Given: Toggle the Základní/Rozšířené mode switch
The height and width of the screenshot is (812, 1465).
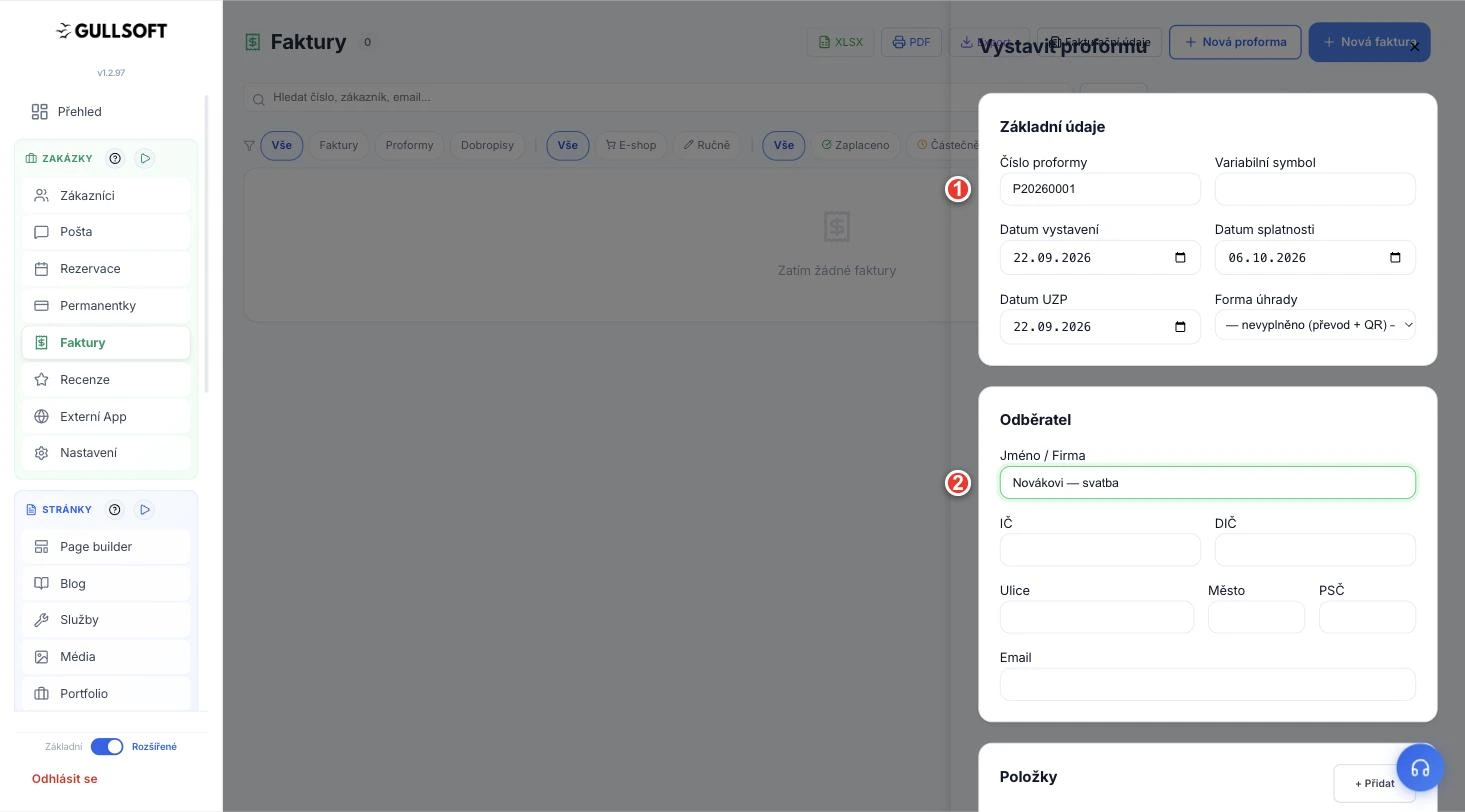Looking at the screenshot, I should (x=107, y=747).
